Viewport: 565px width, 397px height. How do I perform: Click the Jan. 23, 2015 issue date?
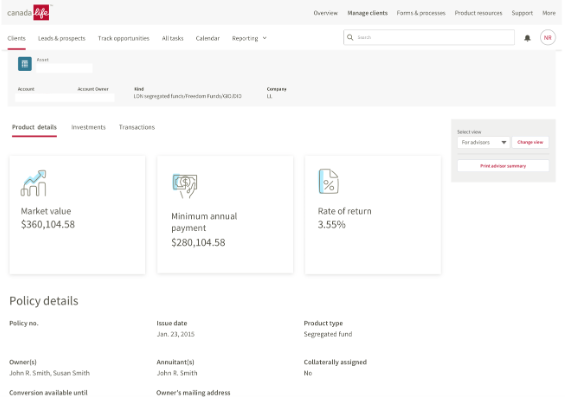click(x=175, y=334)
